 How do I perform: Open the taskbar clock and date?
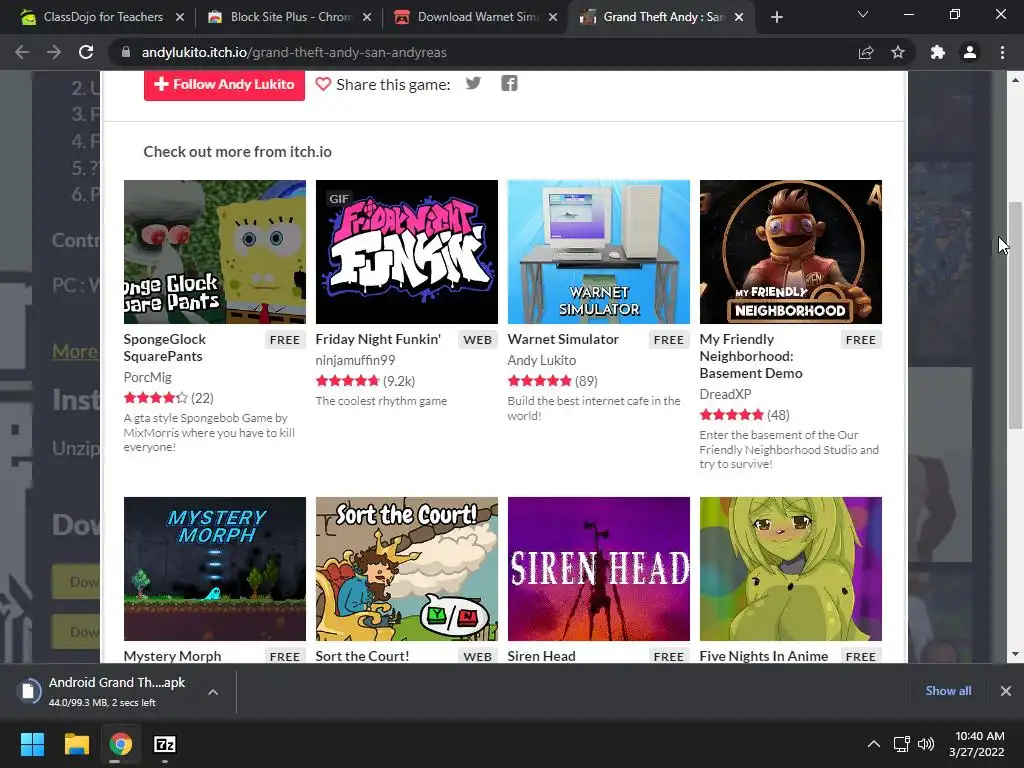pos(977,744)
